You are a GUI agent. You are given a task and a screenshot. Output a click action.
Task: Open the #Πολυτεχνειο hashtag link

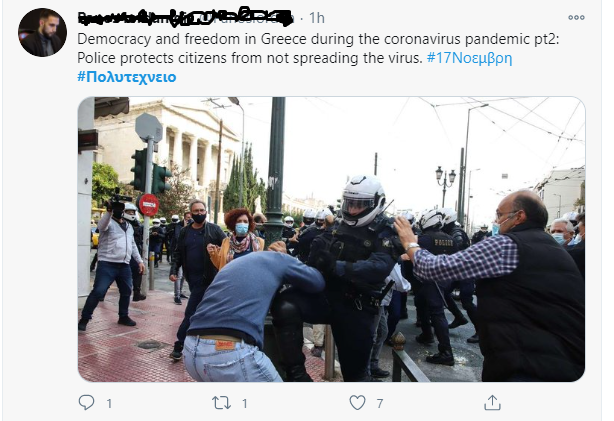[126, 77]
